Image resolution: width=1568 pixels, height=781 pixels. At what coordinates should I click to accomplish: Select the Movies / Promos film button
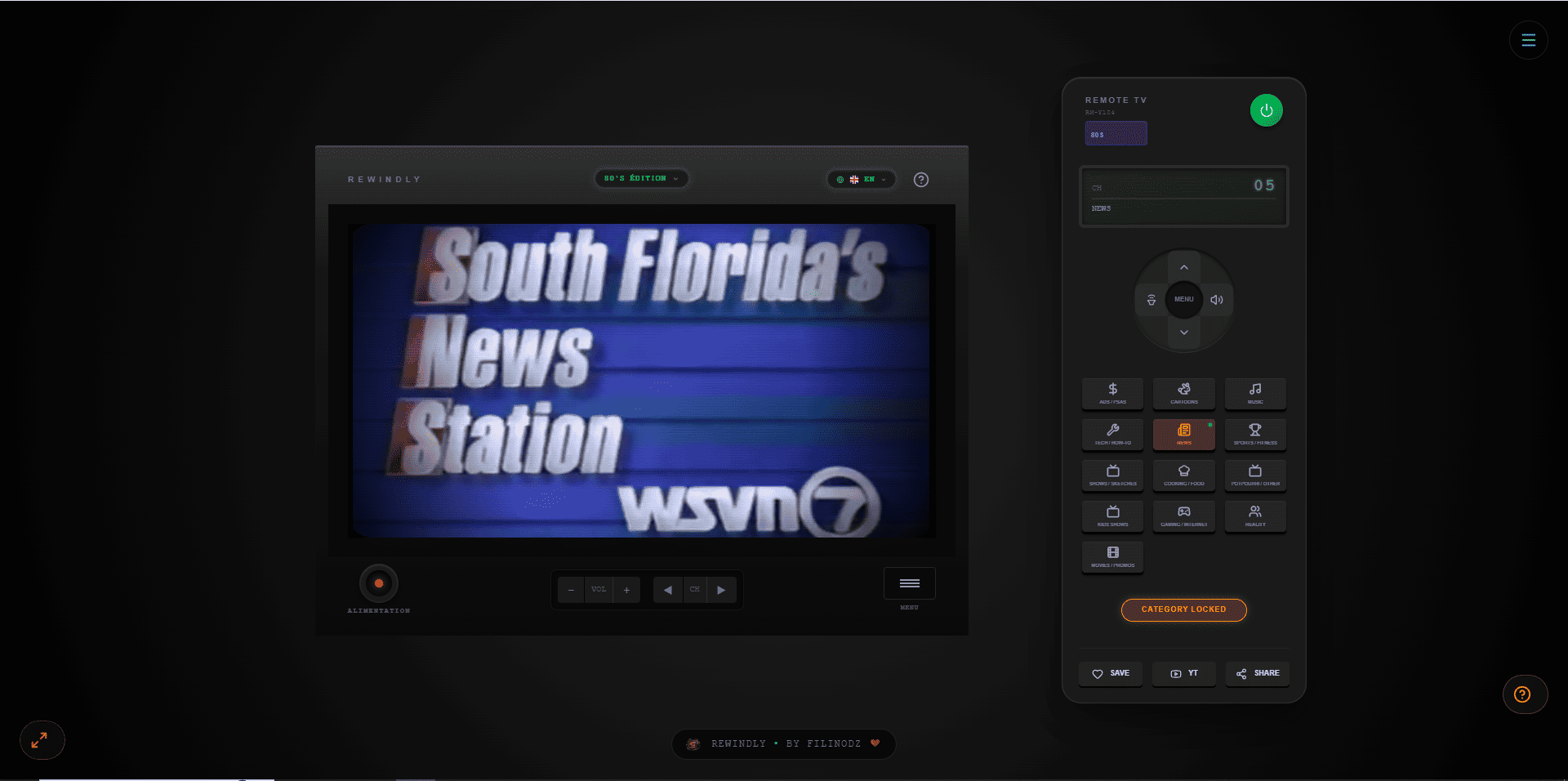[x=1112, y=556]
